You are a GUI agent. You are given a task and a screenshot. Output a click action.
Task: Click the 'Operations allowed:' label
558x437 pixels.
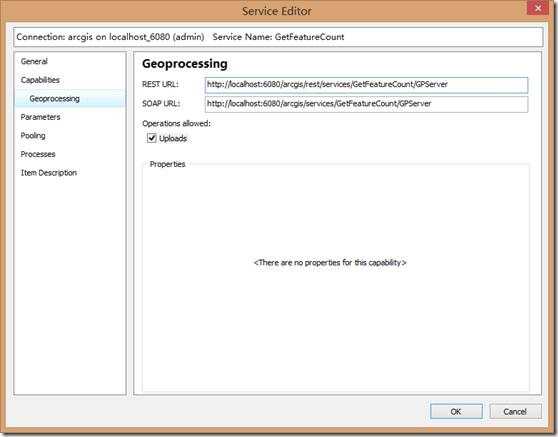tap(177, 123)
